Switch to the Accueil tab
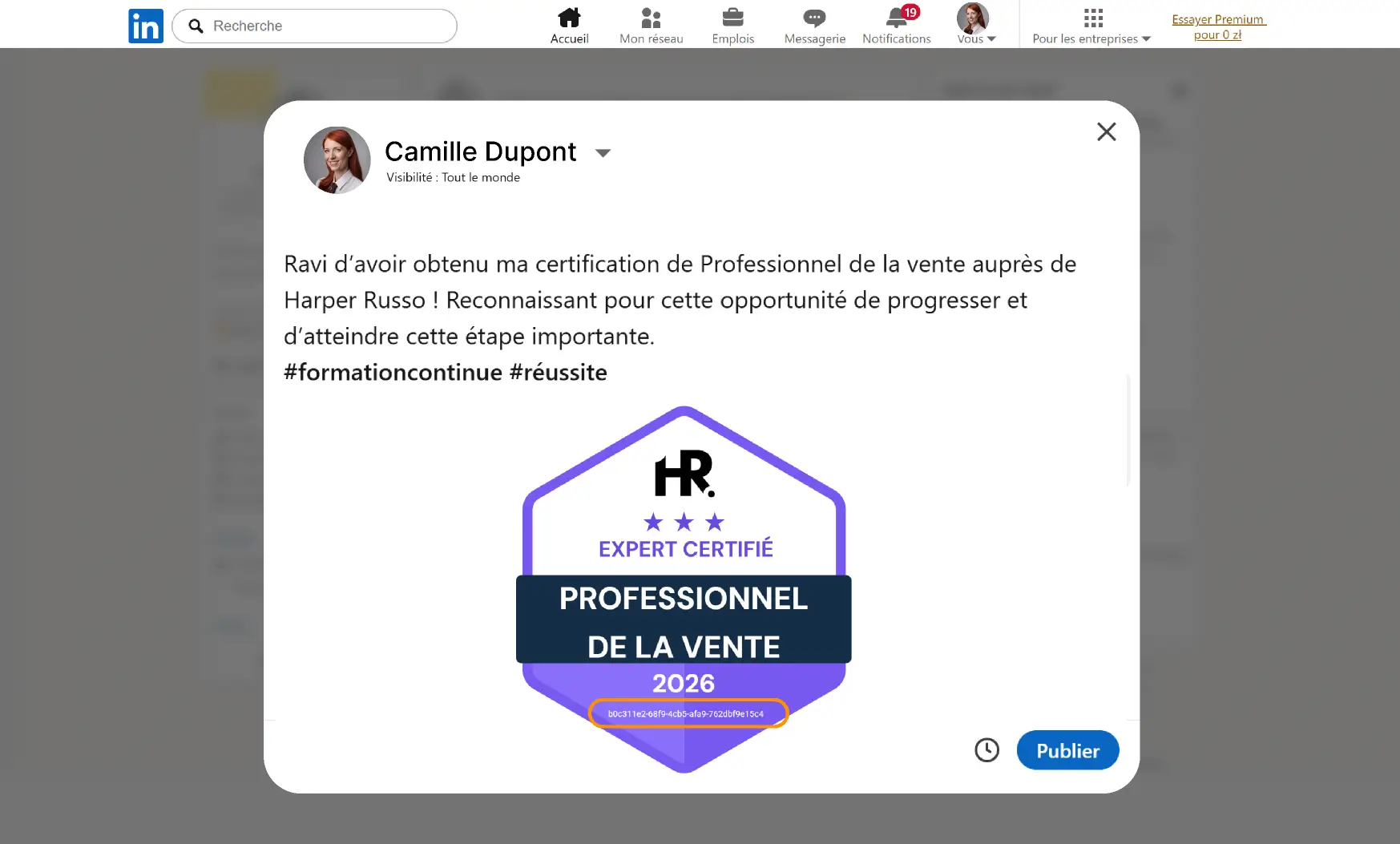This screenshot has height=844, width=1400. pyautogui.click(x=569, y=24)
